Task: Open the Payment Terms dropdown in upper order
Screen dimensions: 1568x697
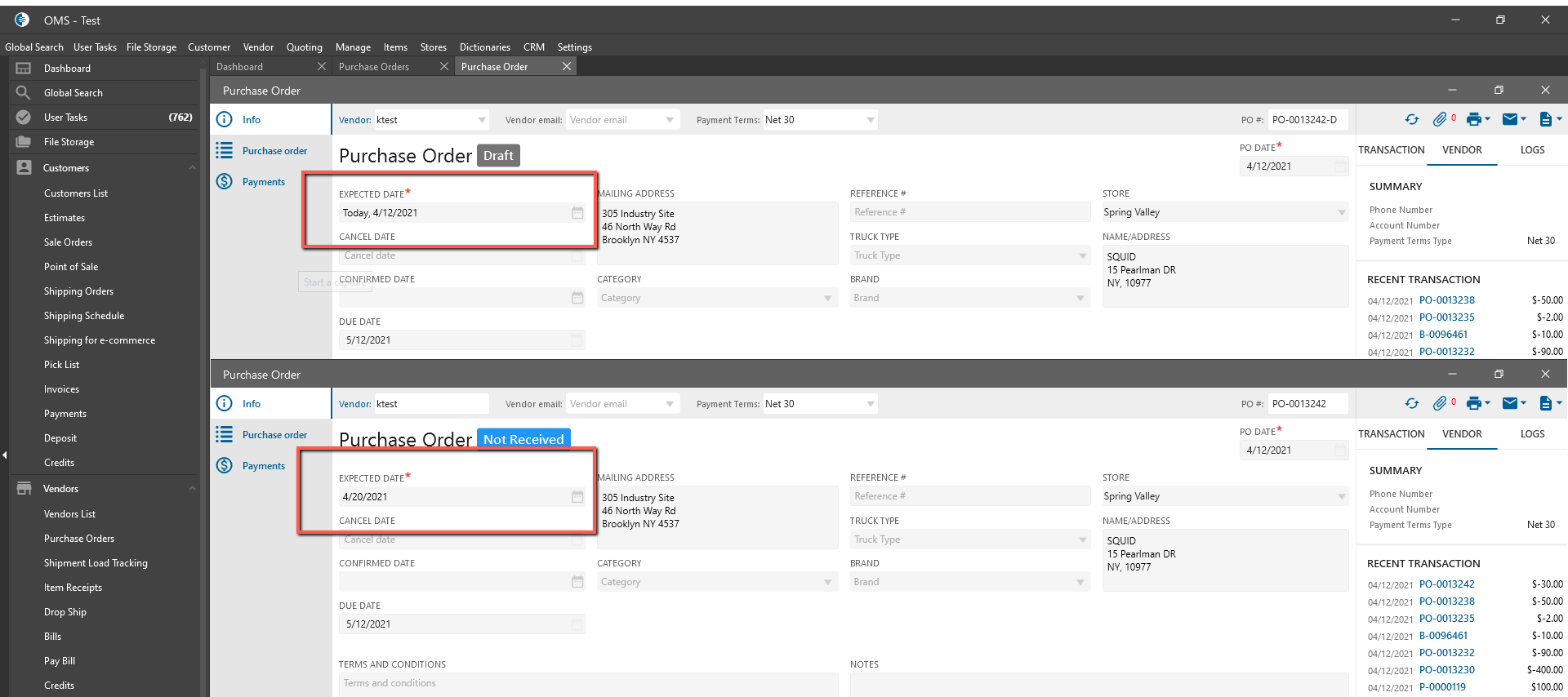Action: [871, 120]
